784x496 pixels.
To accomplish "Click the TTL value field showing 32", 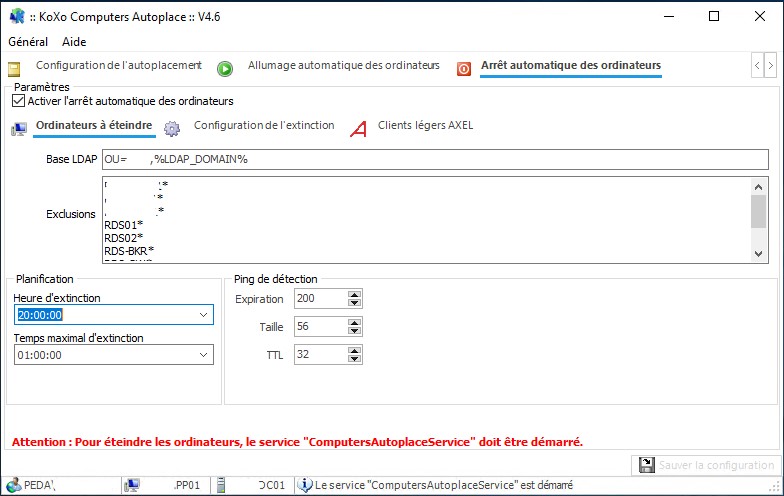I will coord(321,354).
